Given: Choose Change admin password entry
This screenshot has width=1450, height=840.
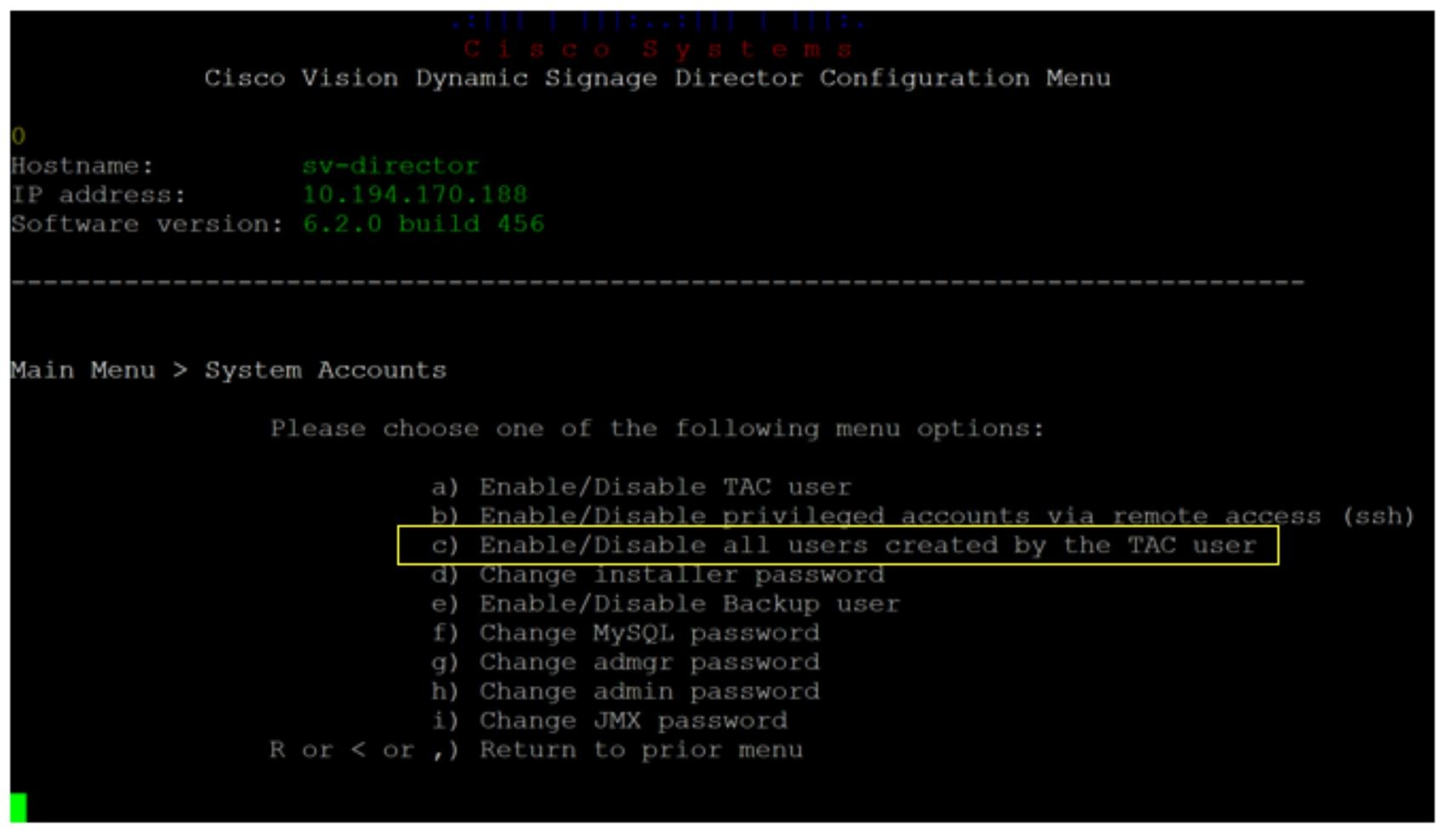Looking at the screenshot, I should (x=625, y=690).
